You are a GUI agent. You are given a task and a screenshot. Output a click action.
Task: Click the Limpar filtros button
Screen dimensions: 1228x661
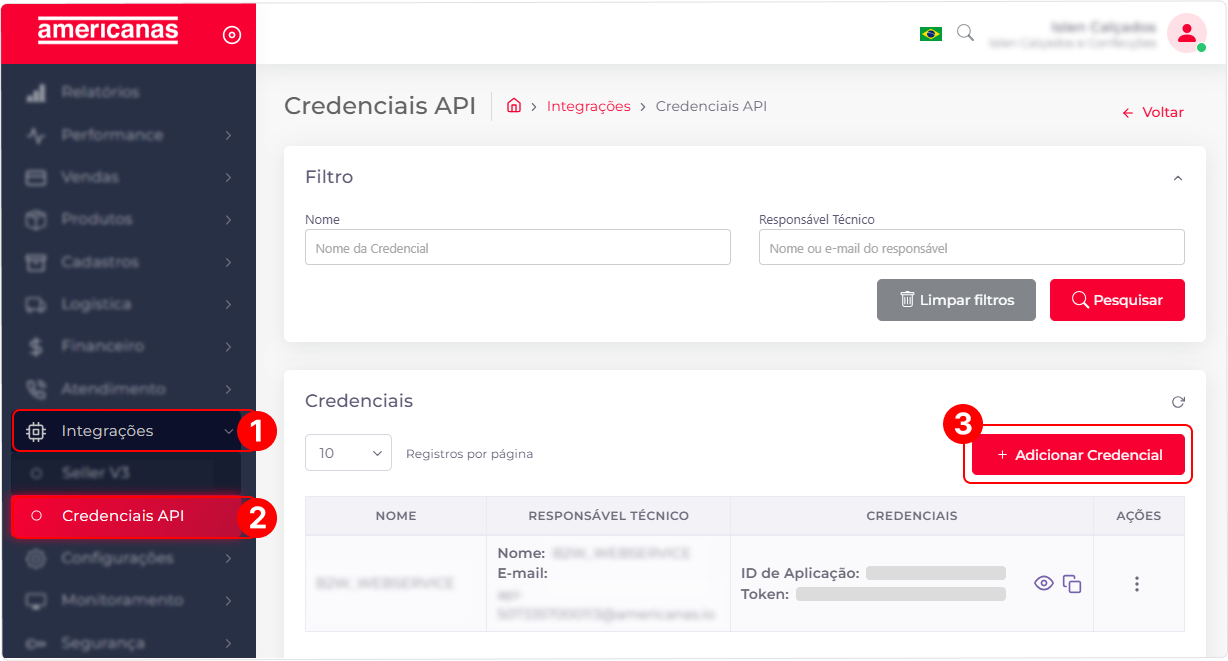[x=956, y=300]
